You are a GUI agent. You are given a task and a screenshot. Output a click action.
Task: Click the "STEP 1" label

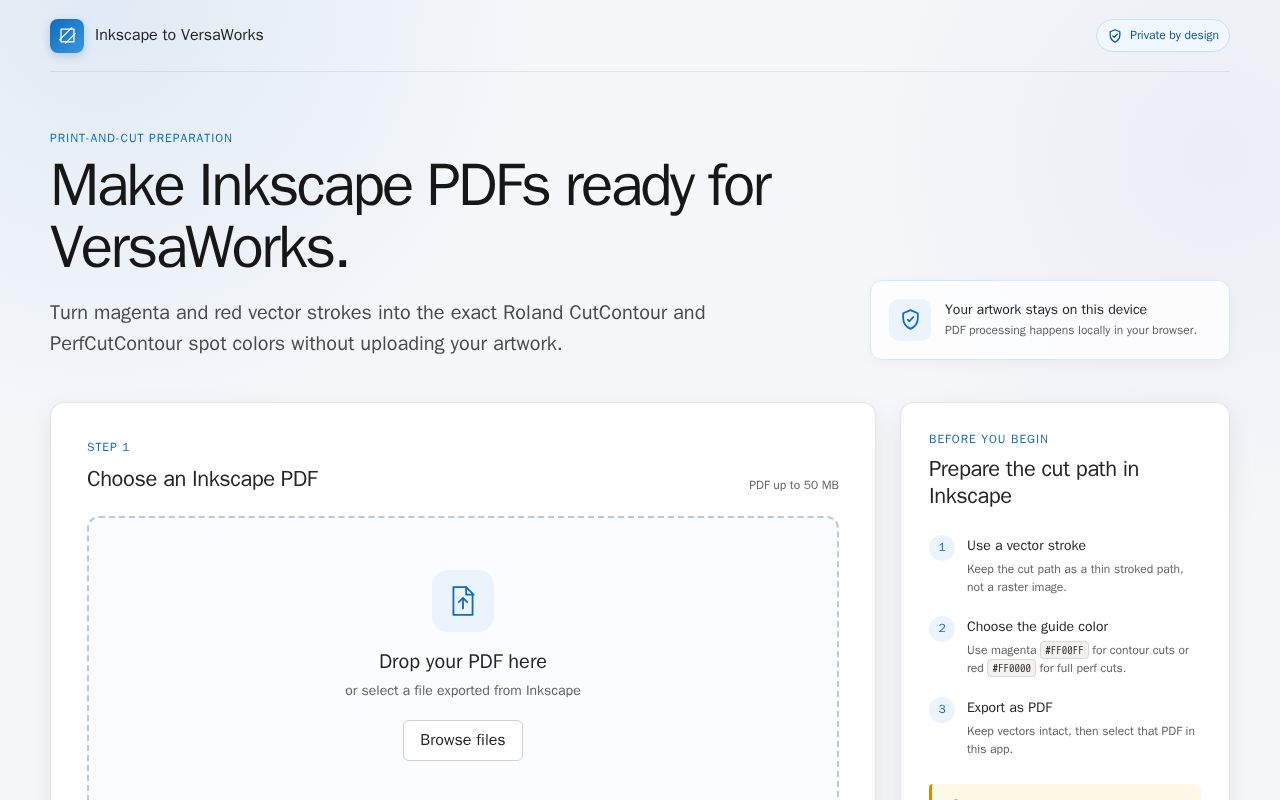tap(108, 447)
